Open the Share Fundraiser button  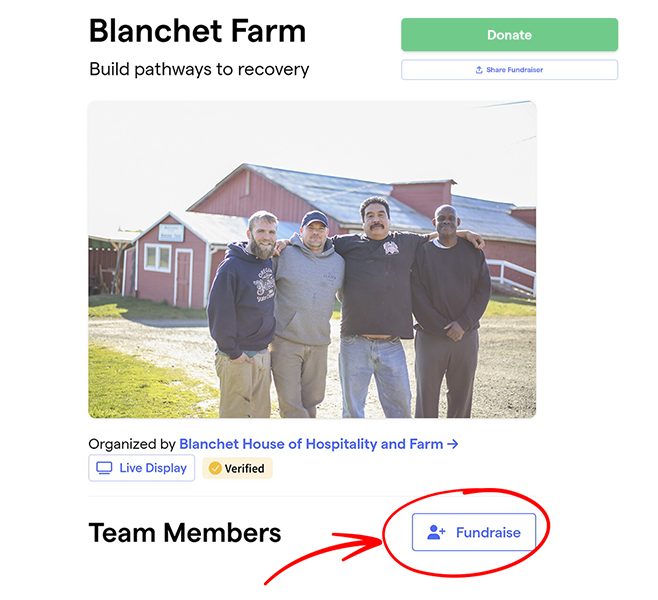pos(509,70)
